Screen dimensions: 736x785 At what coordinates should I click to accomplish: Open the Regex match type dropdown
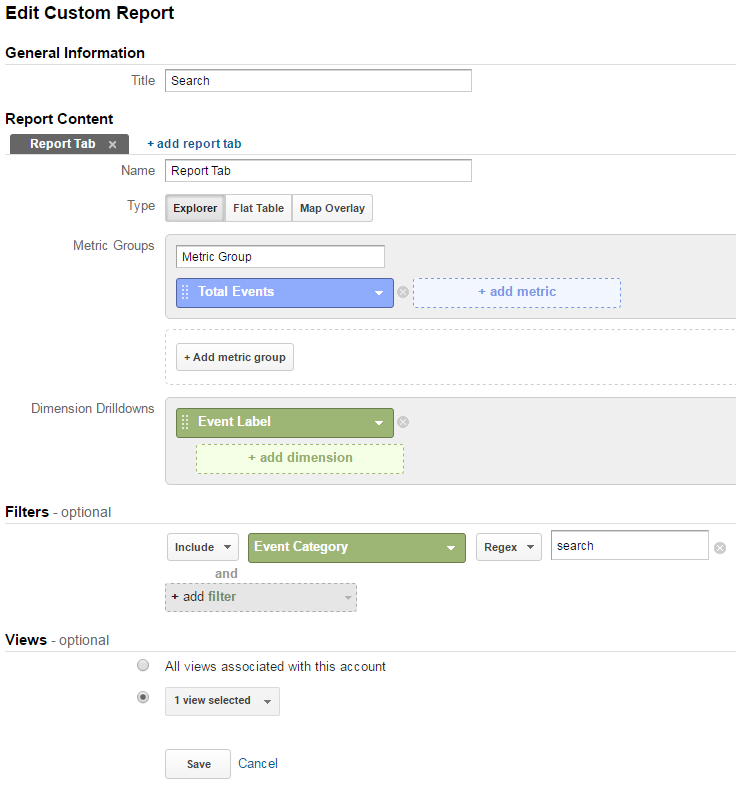click(x=509, y=547)
